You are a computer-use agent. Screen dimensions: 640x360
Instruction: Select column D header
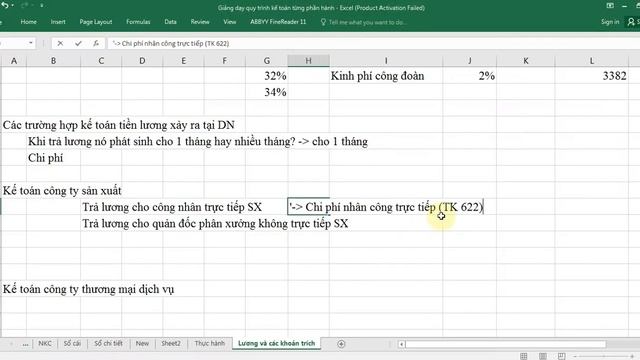pos(142,61)
